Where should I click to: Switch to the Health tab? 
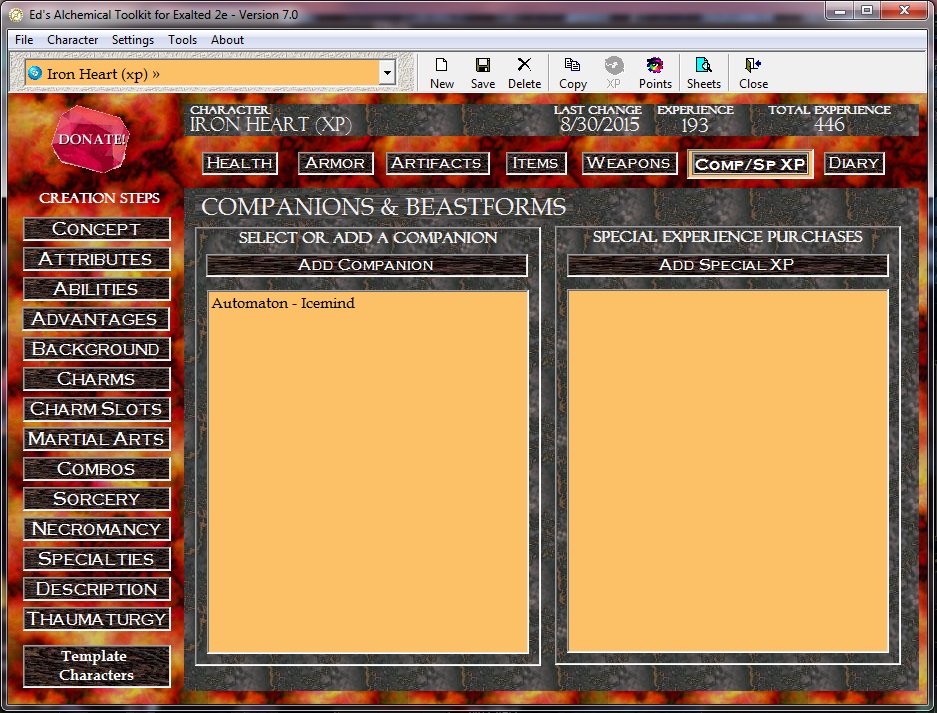click(240, 163)
